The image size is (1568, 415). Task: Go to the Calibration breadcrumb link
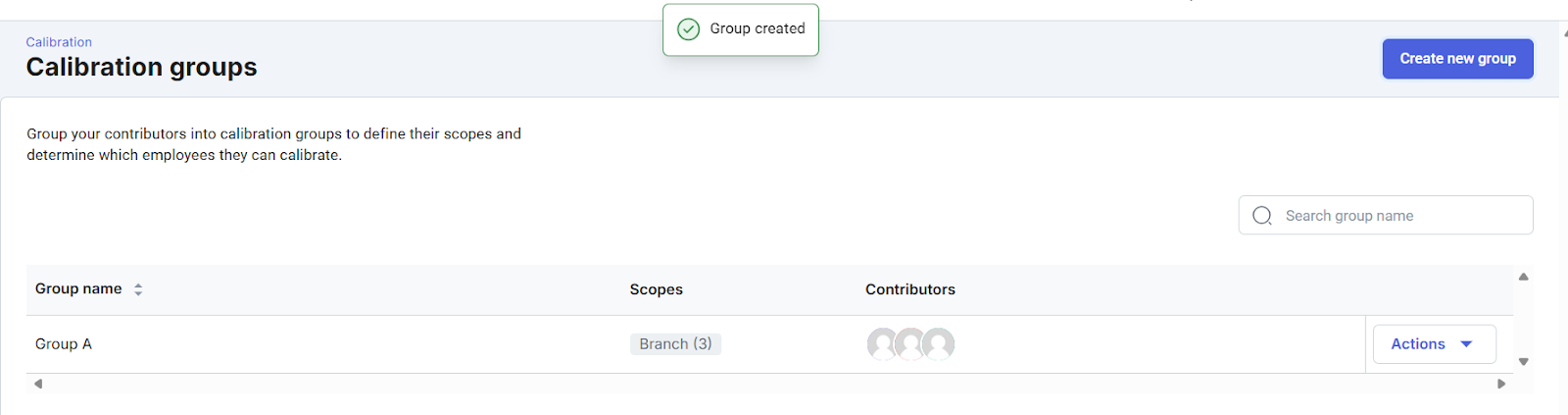59,42
